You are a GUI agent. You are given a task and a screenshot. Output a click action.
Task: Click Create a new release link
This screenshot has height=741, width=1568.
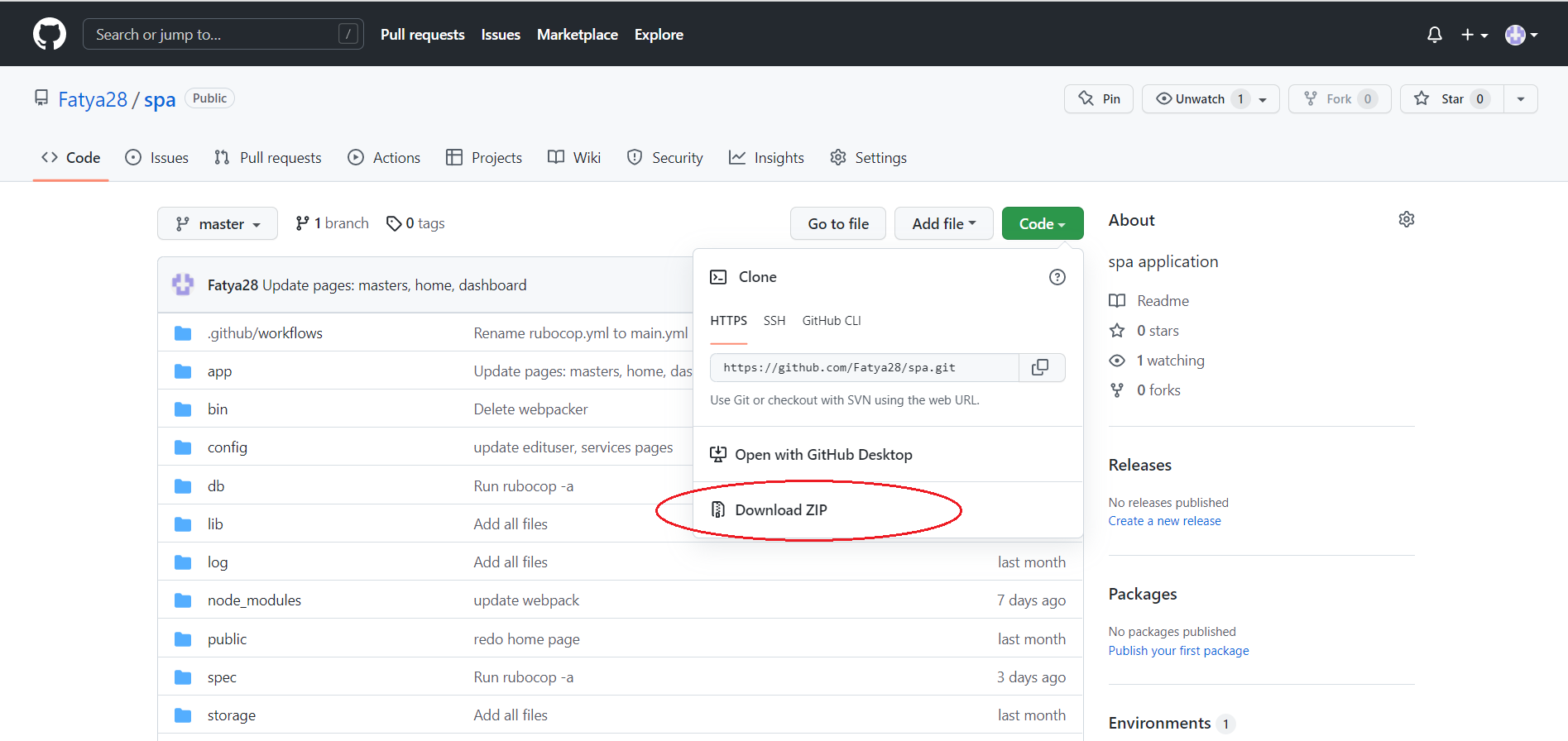(x=1165, y=521)
